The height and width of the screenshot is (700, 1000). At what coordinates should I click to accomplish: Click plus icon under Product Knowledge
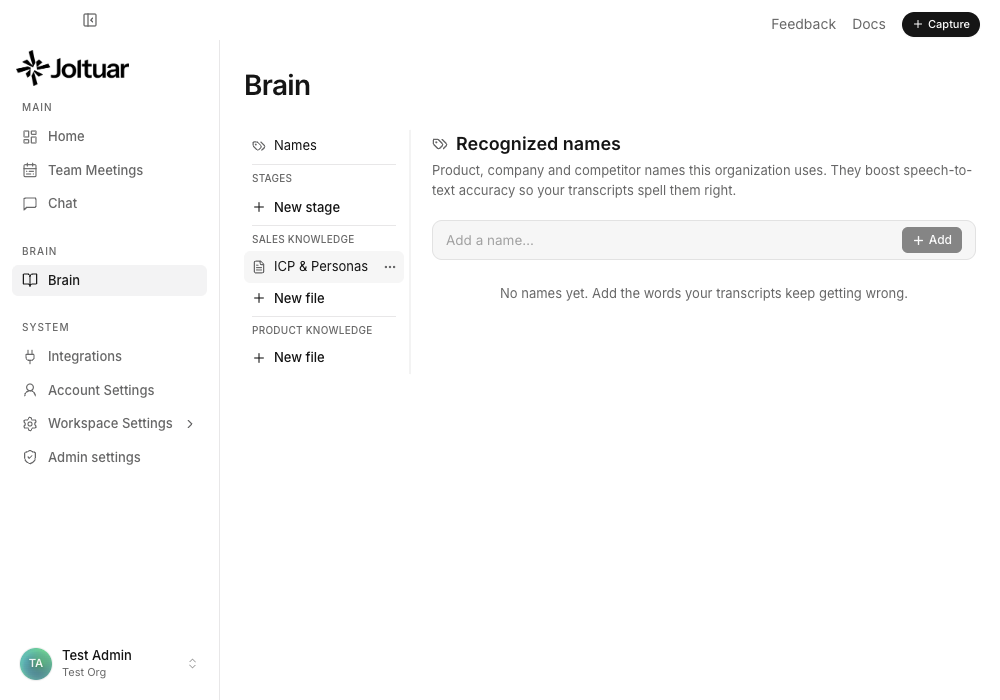click(x=259, y=358)
